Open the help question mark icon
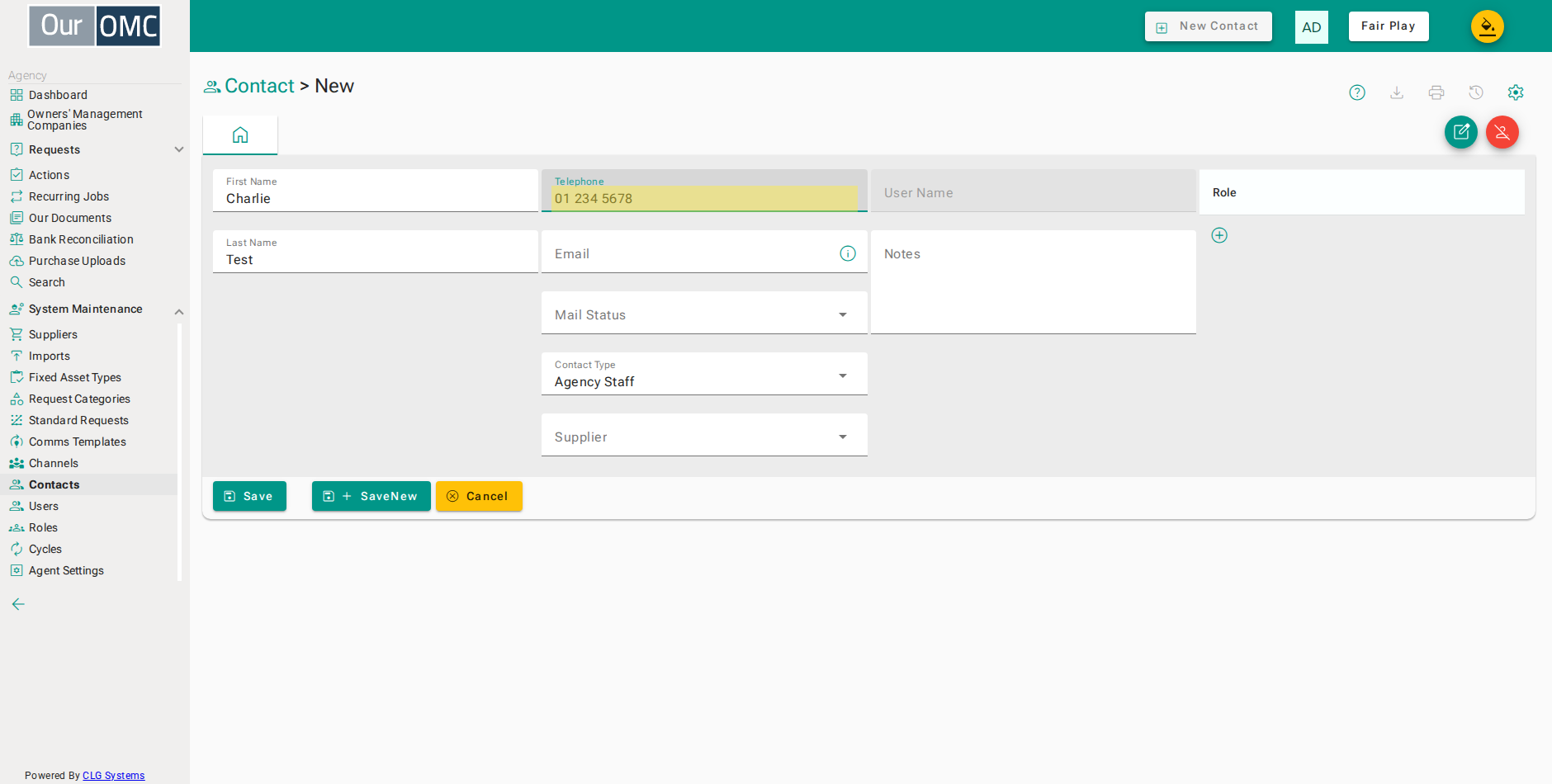1552x784 pixels. 1357,92
